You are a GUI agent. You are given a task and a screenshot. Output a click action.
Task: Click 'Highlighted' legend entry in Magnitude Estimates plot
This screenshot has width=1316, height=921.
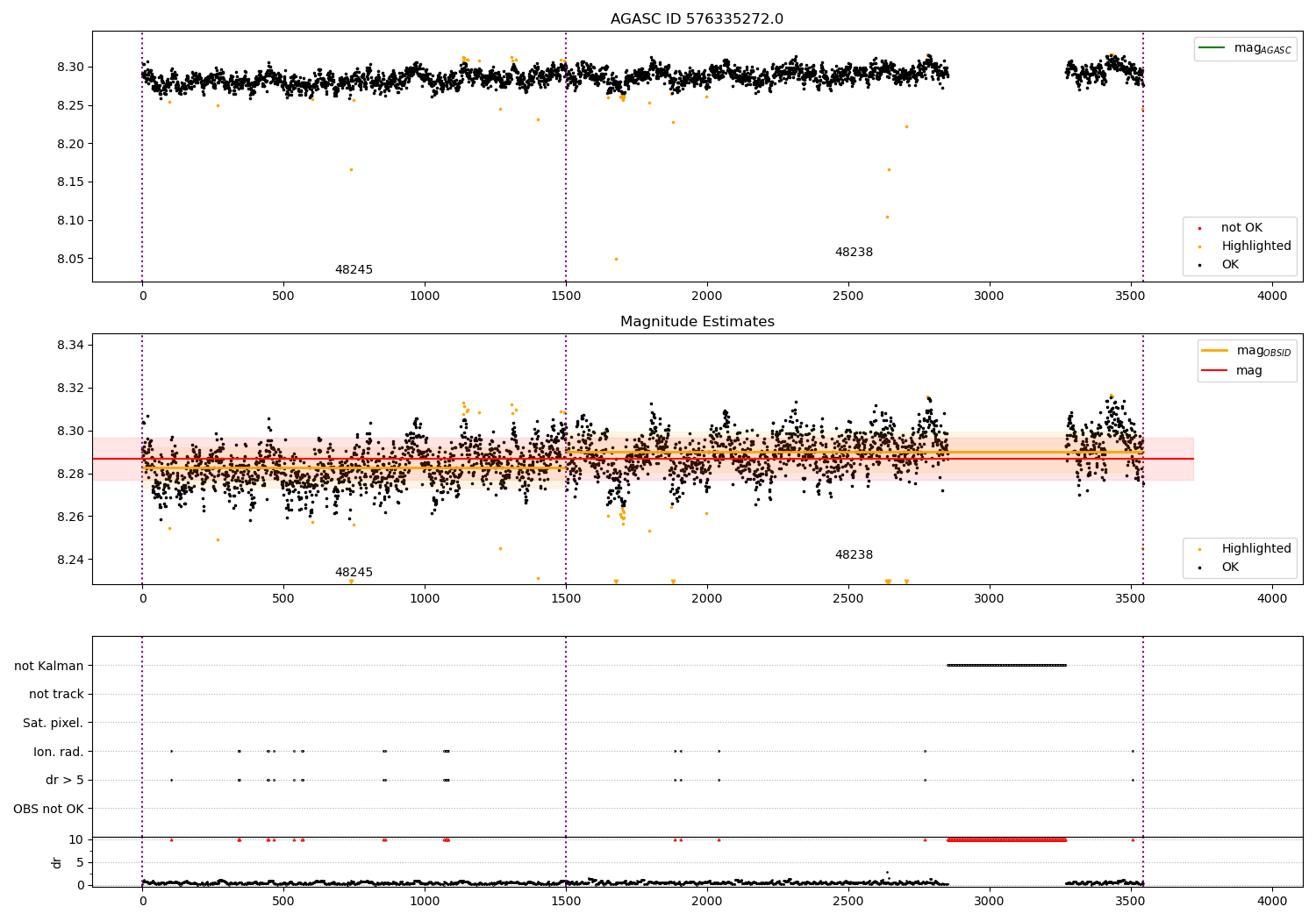[x=1255, y=549]
